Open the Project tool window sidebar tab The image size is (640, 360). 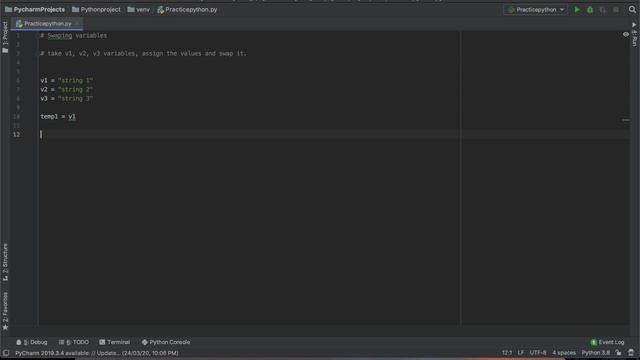tap(5, 37)
